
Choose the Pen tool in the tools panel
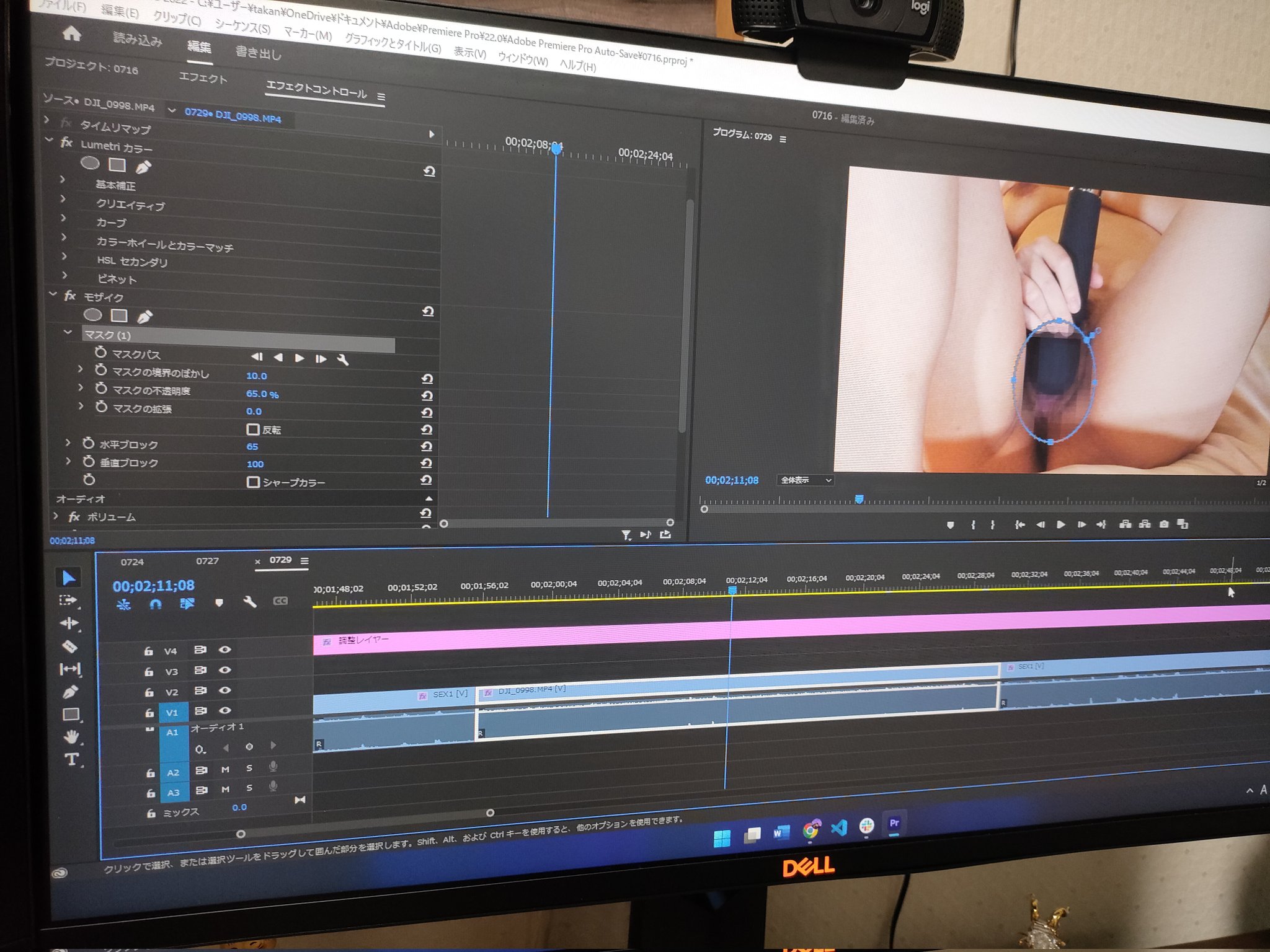point(70,691)
